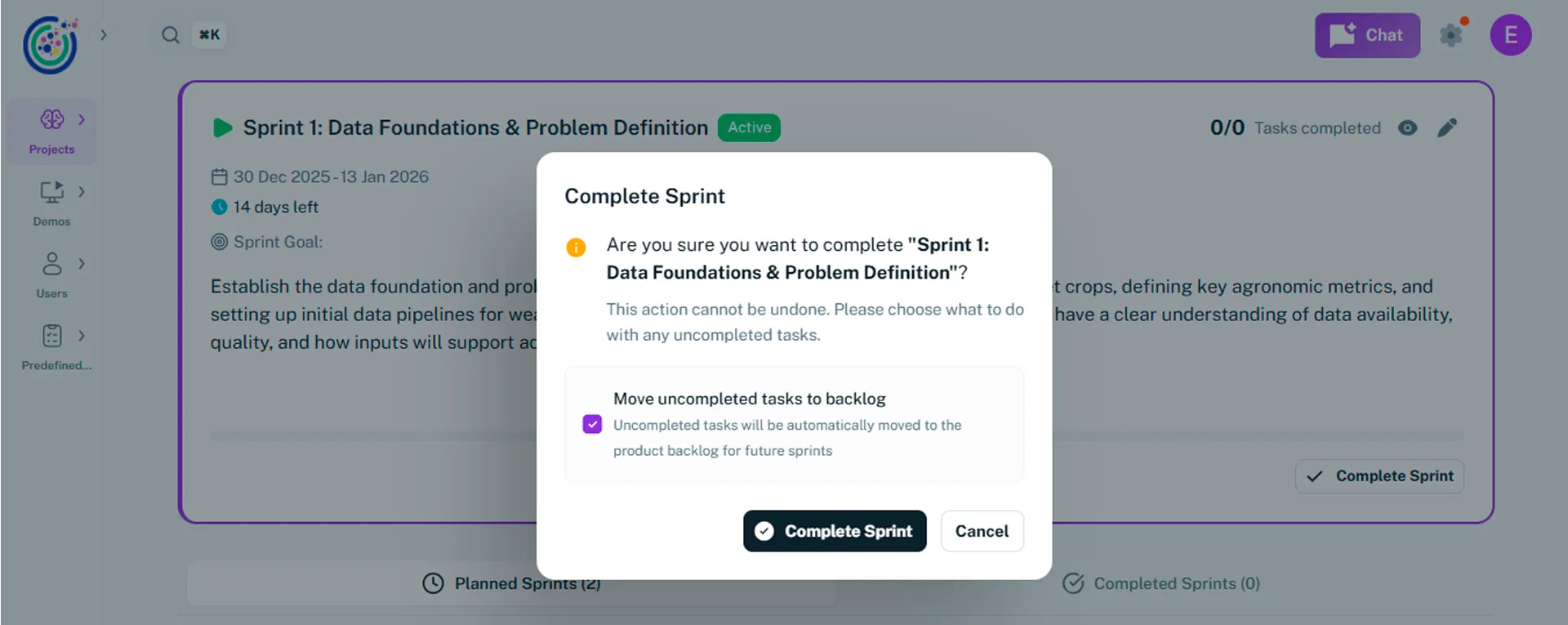Uncheck Move uncompleted tasks to backlog
The width and height of the screenshot is (1568, 625).
592,424
